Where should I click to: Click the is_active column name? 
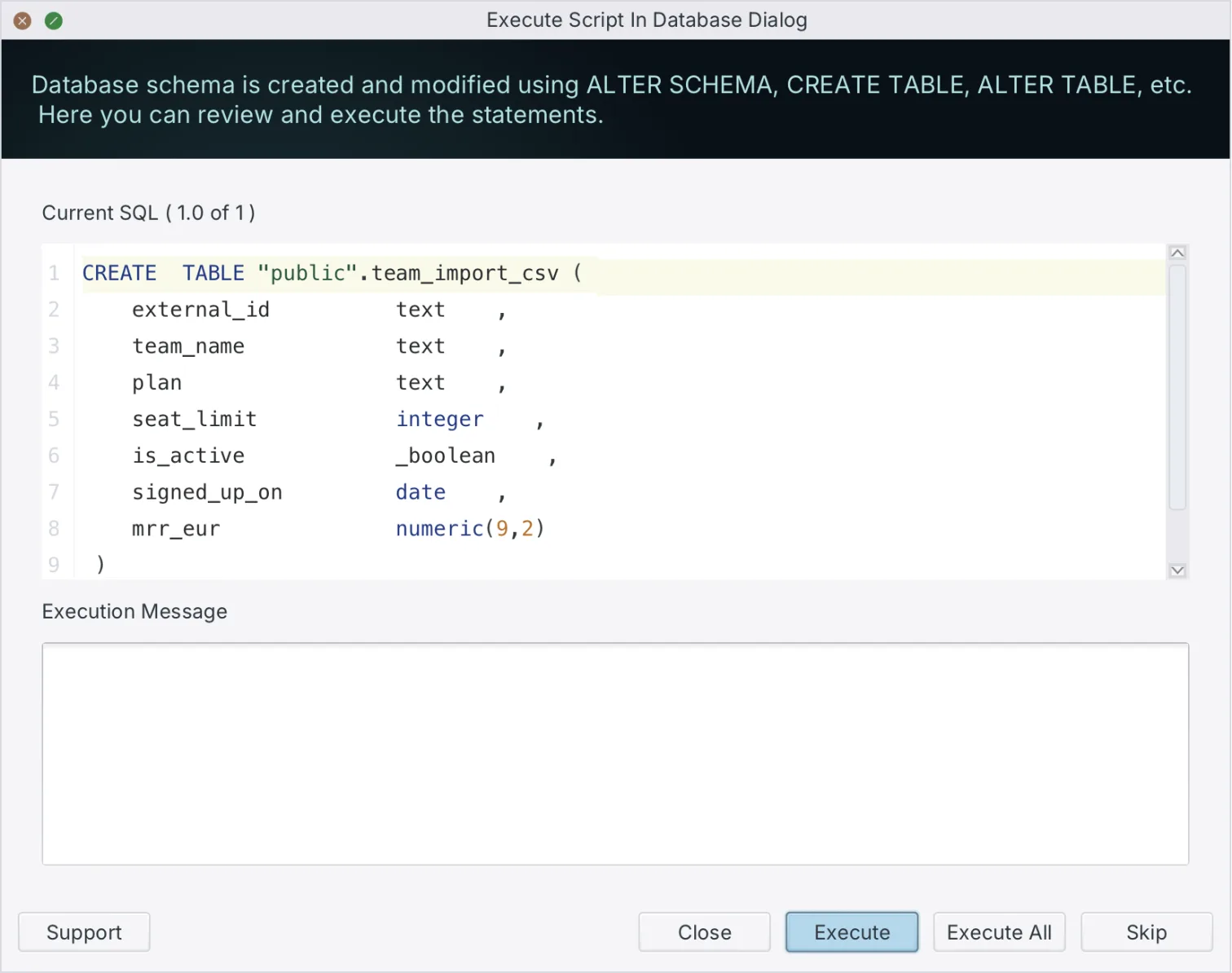coord(188,456)
